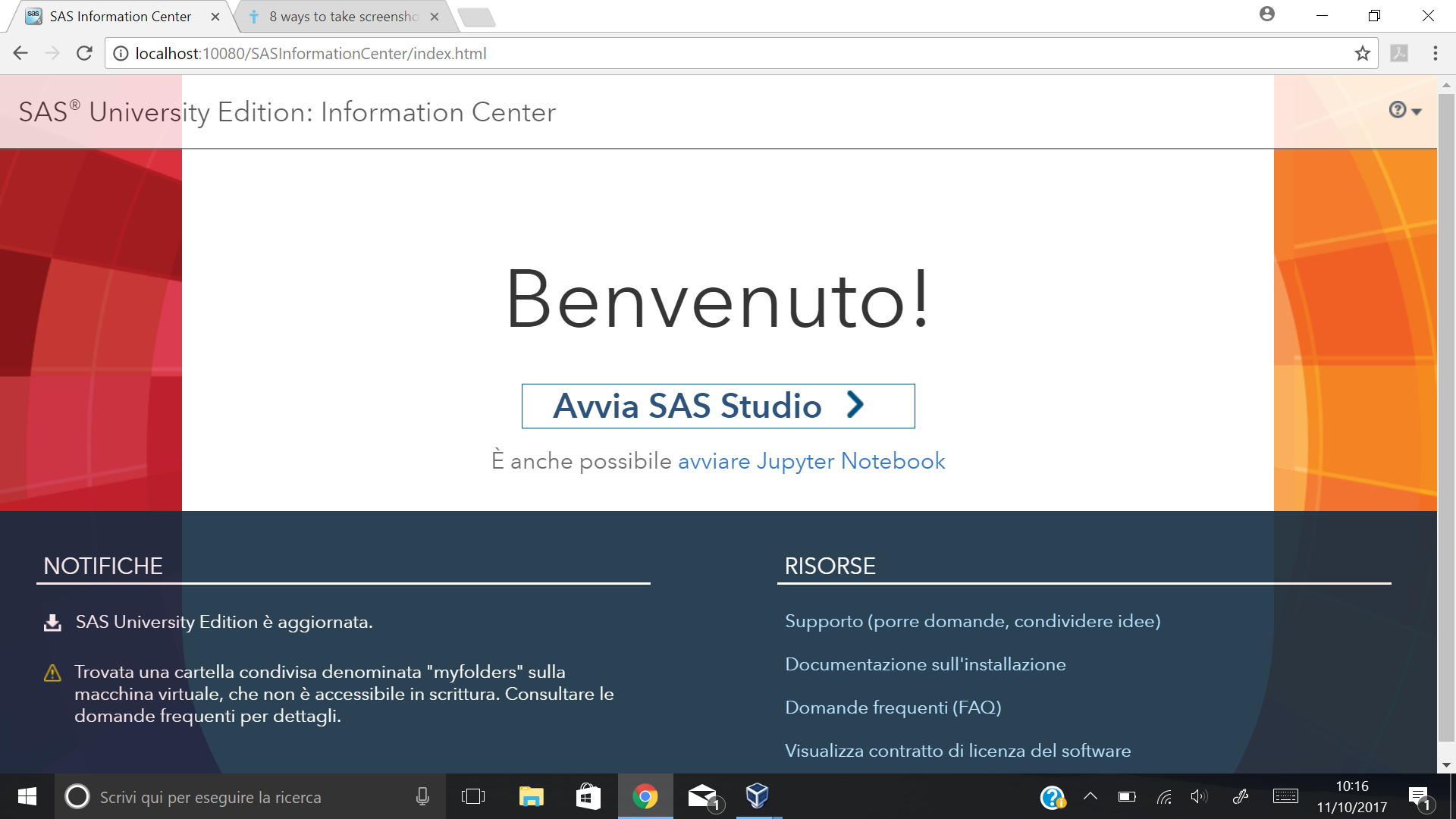Open File Explorer from the taskbar
This screenshot has height=819, width=1456.
pos(531,796)
